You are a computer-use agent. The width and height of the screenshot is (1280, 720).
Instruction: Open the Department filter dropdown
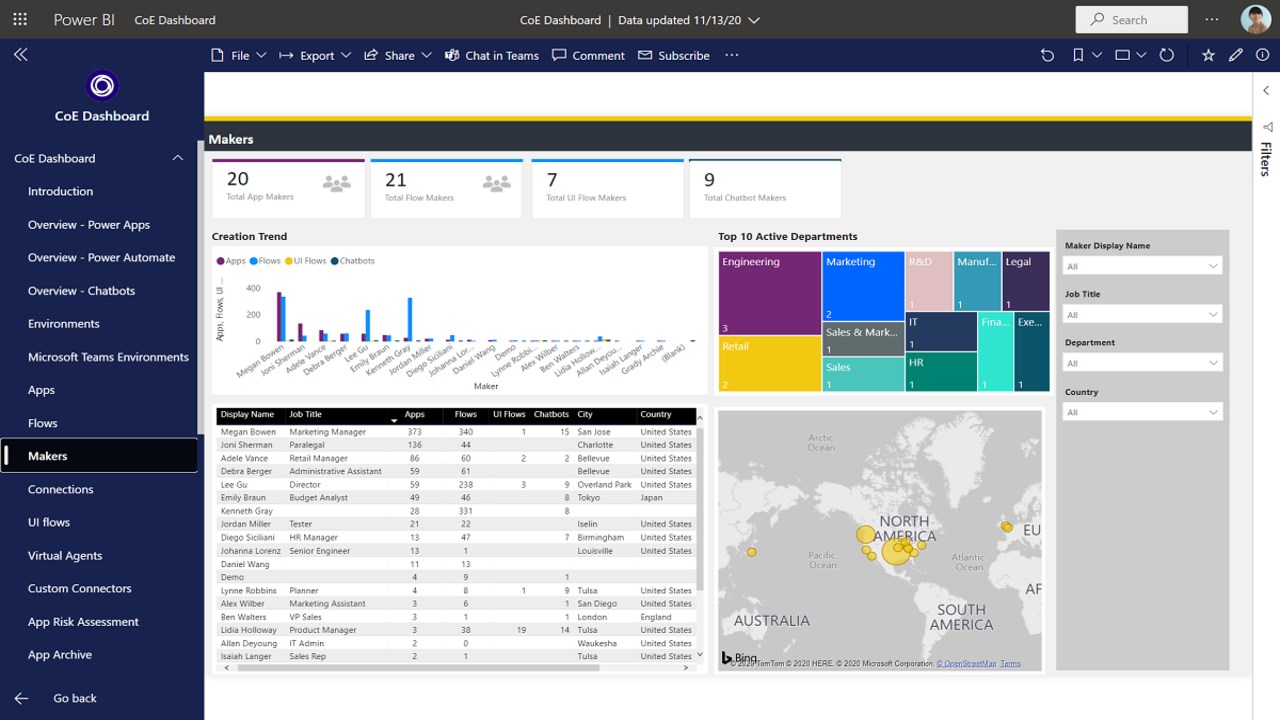pos(1142,363)
